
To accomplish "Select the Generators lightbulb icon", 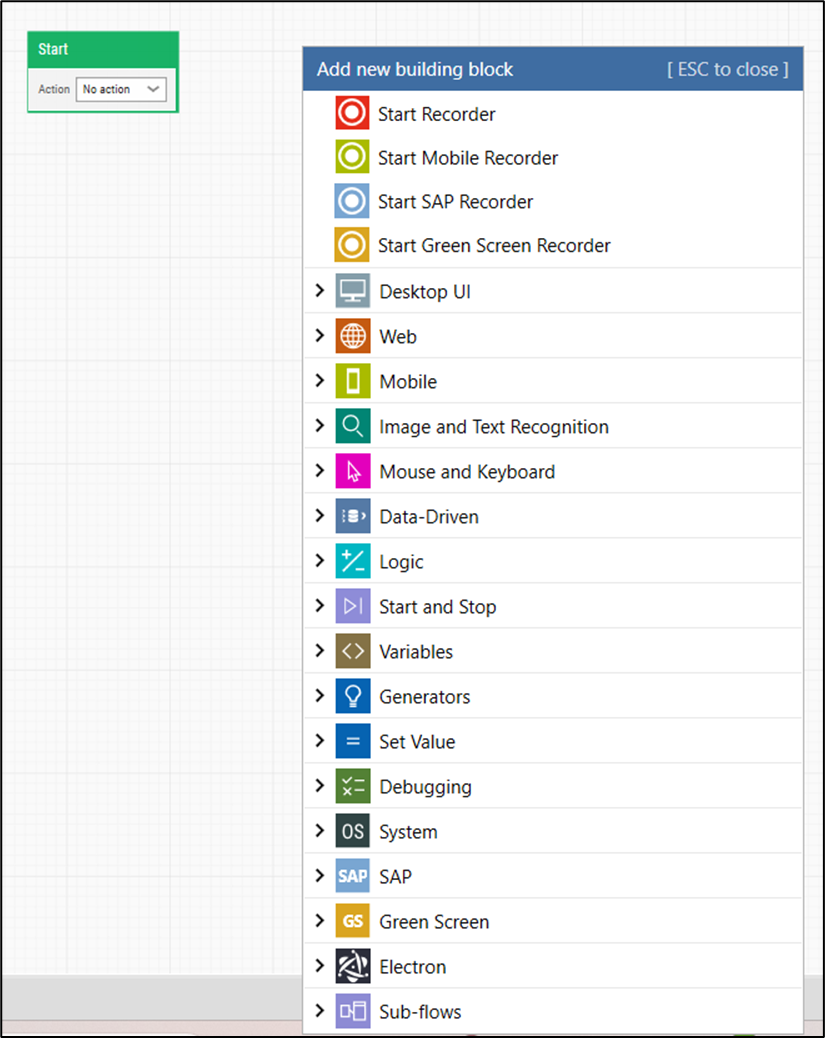I will point(351,695).
